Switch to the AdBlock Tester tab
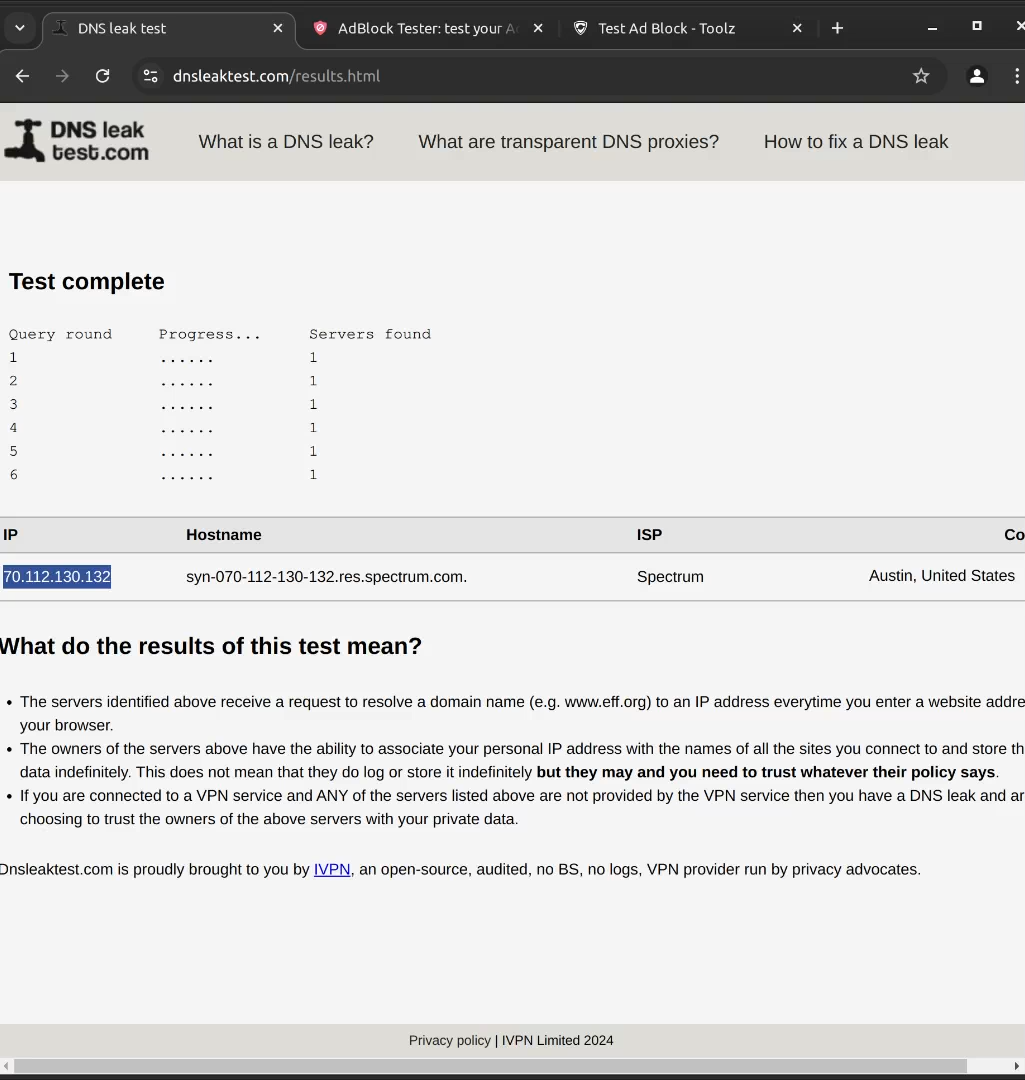Viewport: 1025px width, 1080px height. 427,28
